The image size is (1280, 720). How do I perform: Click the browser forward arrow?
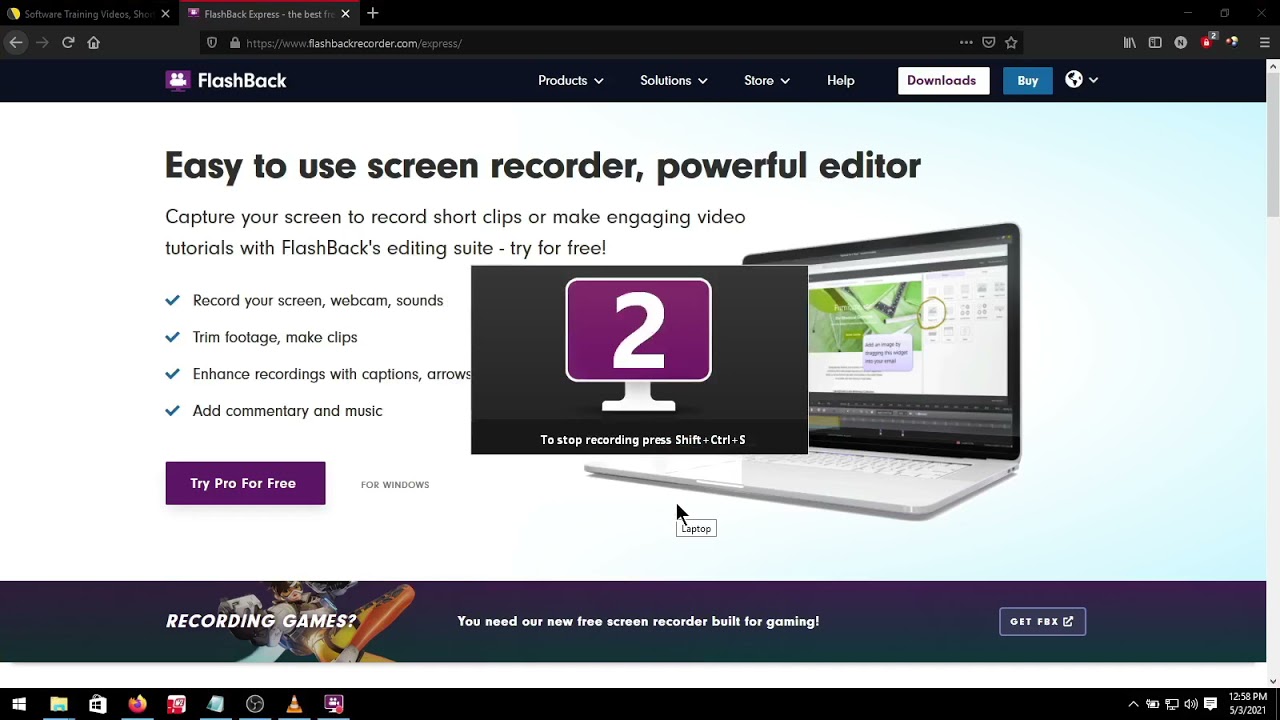(42, 42)
